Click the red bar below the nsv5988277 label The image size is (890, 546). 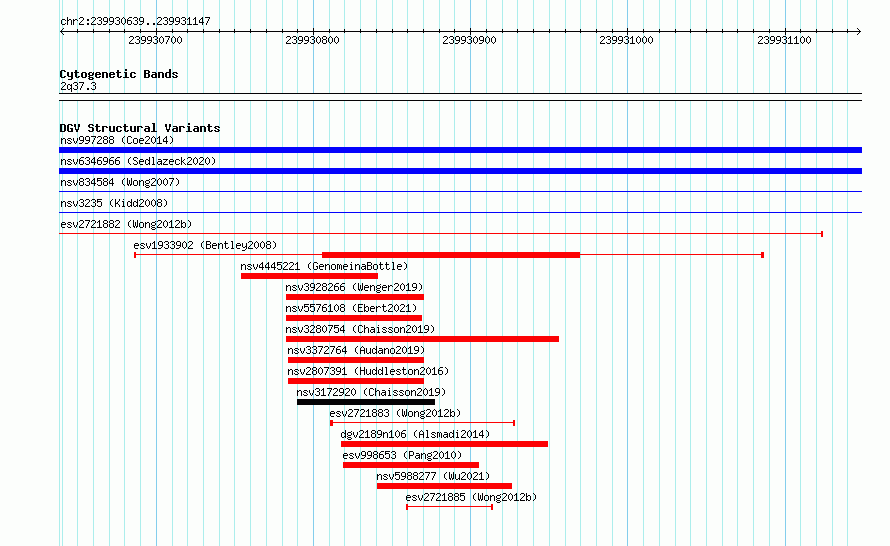coord(444,486)
